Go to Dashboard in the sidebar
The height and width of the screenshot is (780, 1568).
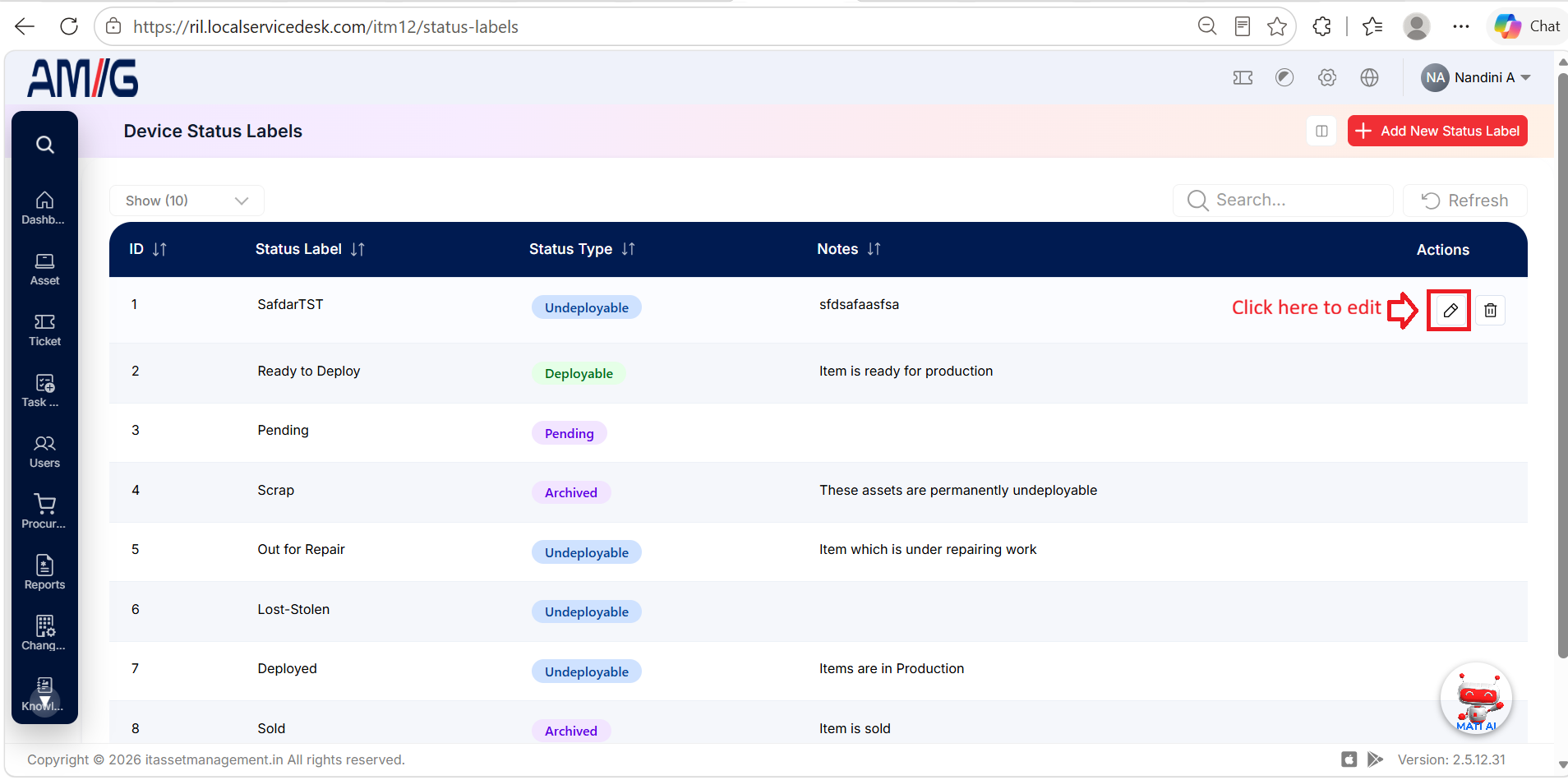pos(44,208)
